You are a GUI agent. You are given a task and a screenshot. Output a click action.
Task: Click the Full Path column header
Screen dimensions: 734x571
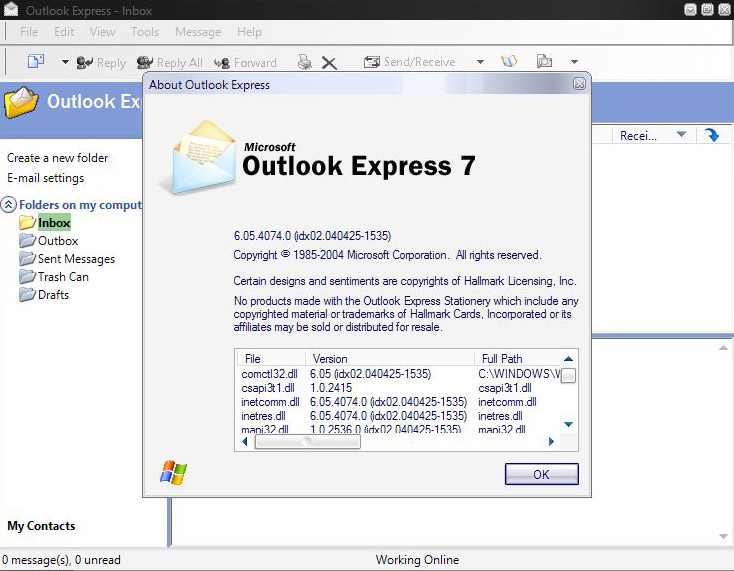coord(517,359)
